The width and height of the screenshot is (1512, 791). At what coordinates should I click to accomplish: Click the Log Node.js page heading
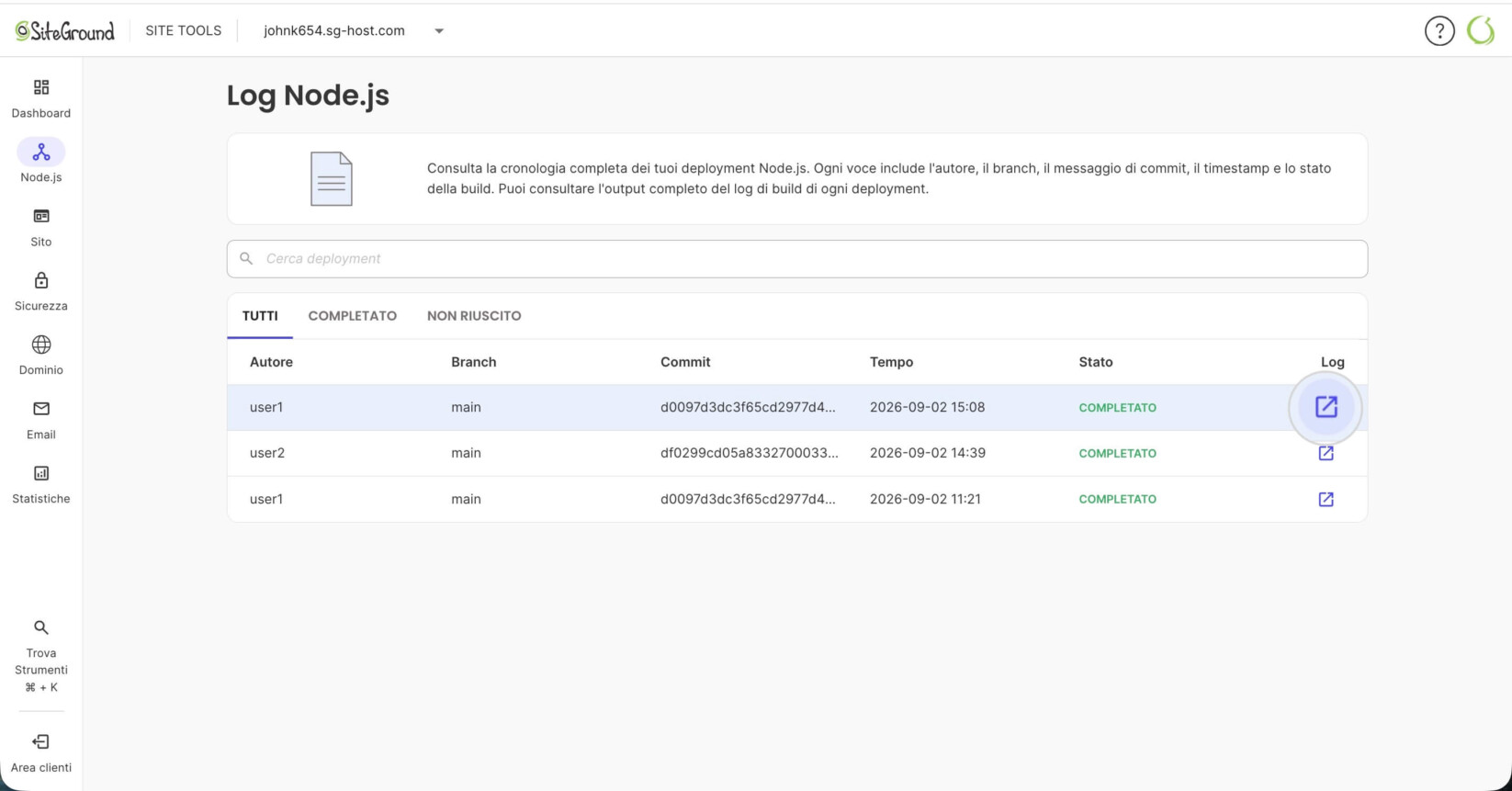pyautogui.click(x=308, y=96)
